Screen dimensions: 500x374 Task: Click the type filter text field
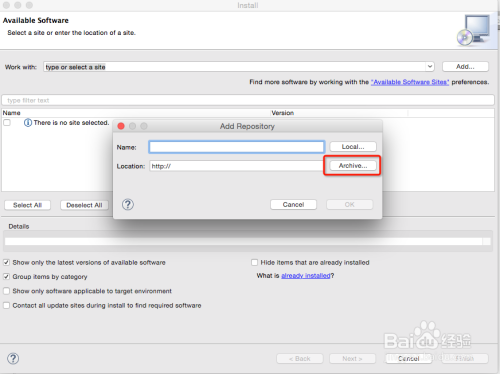pyautogui.click(x=248, y=100)
